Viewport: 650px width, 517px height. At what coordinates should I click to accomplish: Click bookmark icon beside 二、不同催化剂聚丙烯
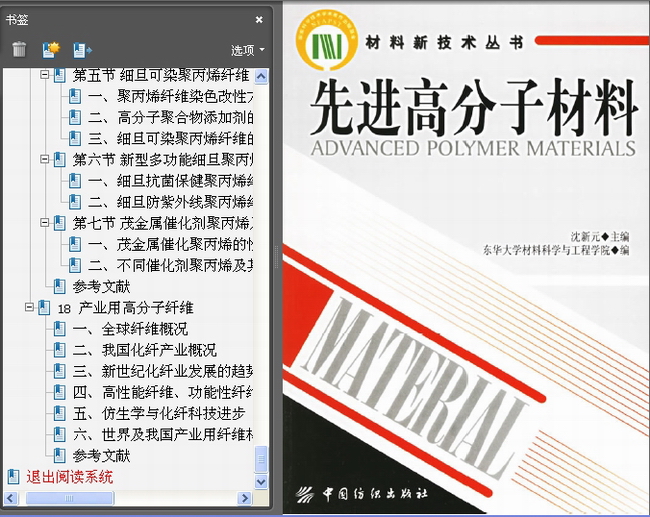point(75,265)
